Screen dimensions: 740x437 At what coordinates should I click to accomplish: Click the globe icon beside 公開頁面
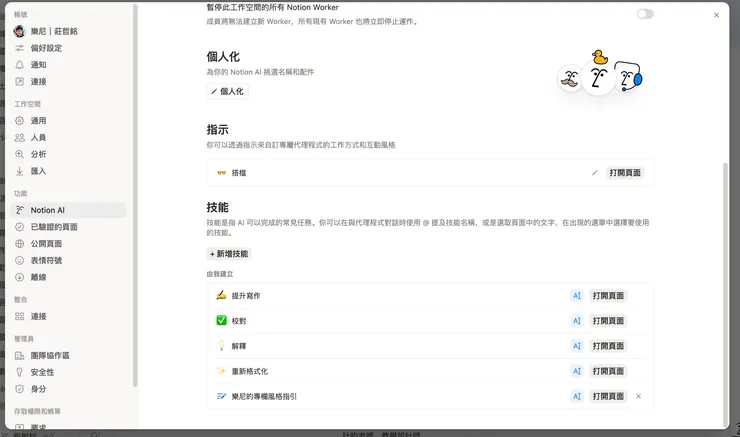(x=19, y=244)
